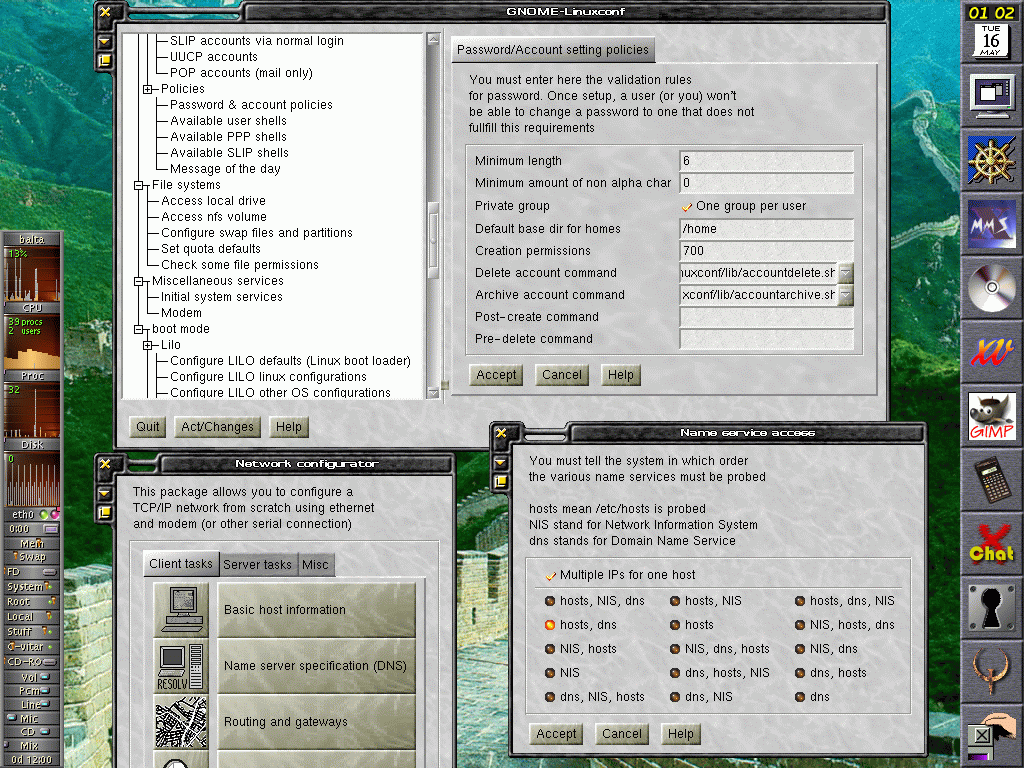
Task: Collapse the Miscellaneous services tree node
Action: [x=138, y=281]
